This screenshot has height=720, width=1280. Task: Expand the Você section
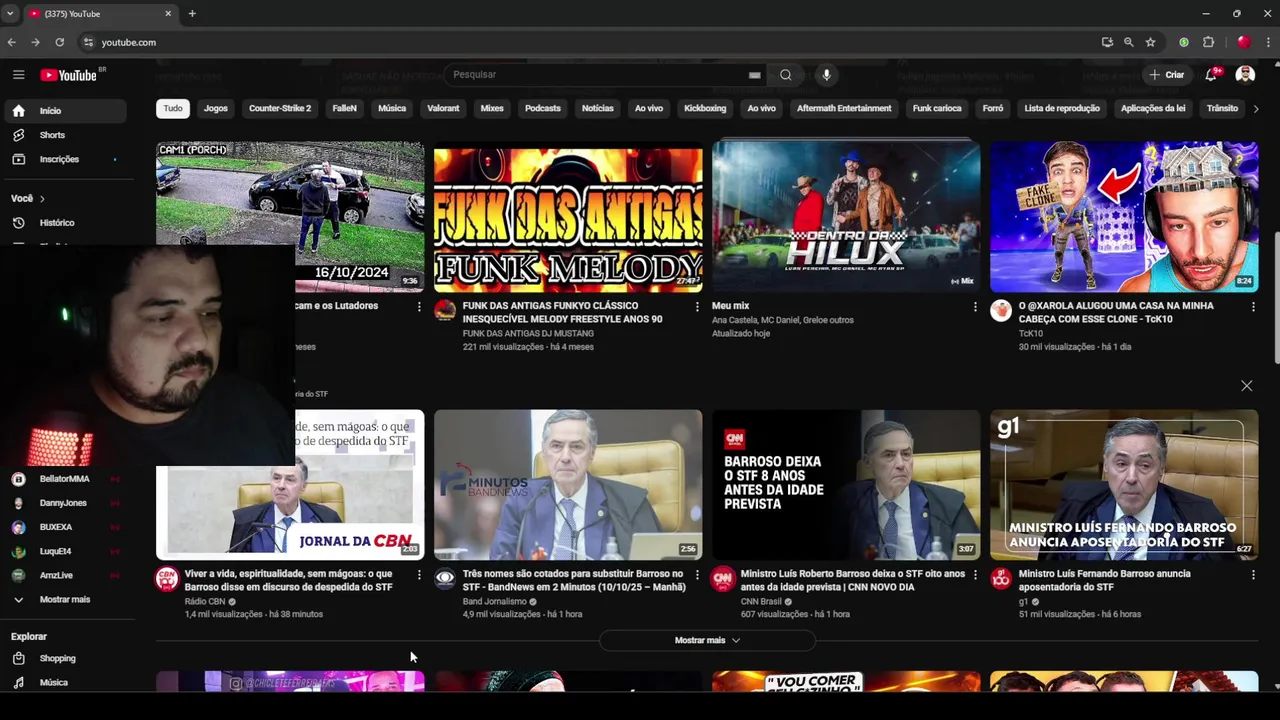tap(28, 199)
